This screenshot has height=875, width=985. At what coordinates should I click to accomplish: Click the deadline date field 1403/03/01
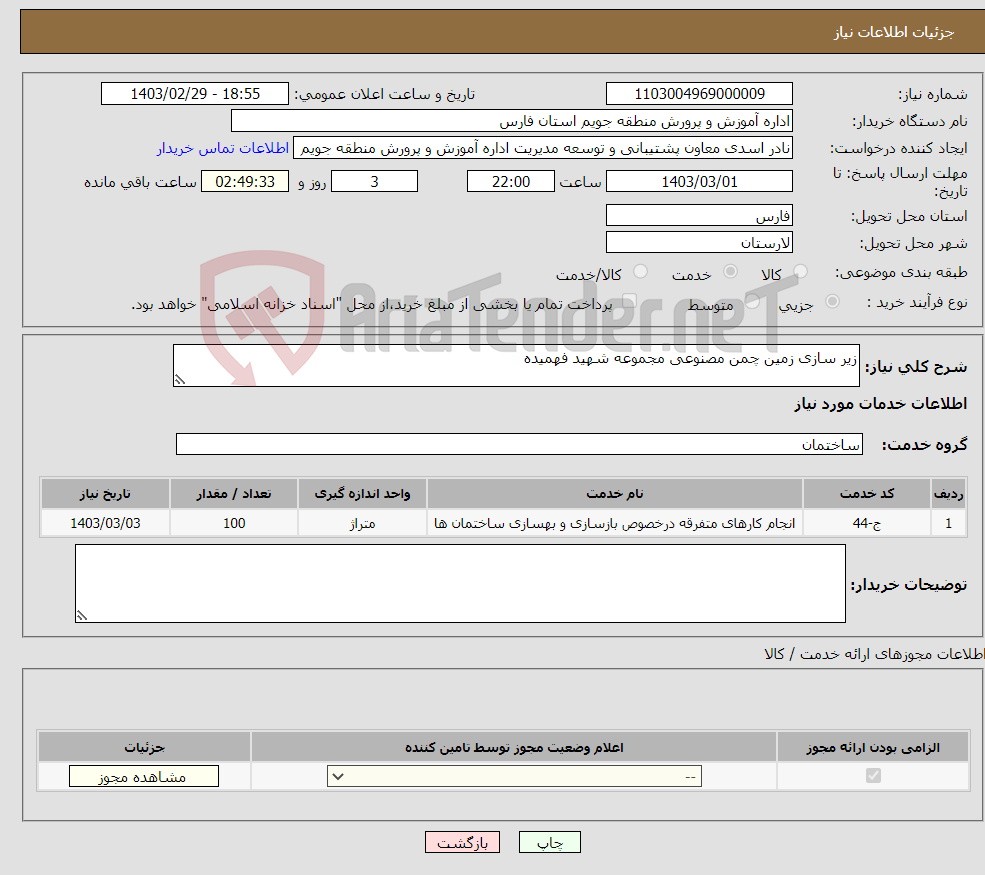pos(699,182)
